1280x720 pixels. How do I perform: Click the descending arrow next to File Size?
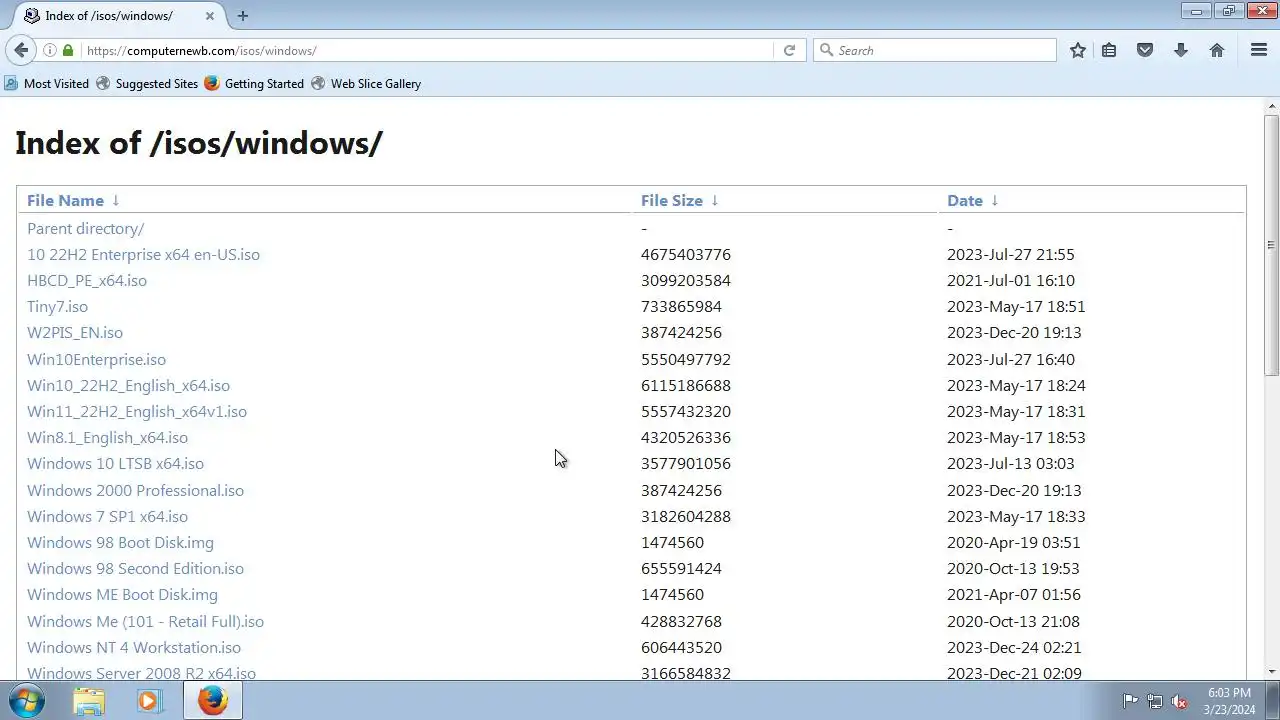click(x=715, y=200)
